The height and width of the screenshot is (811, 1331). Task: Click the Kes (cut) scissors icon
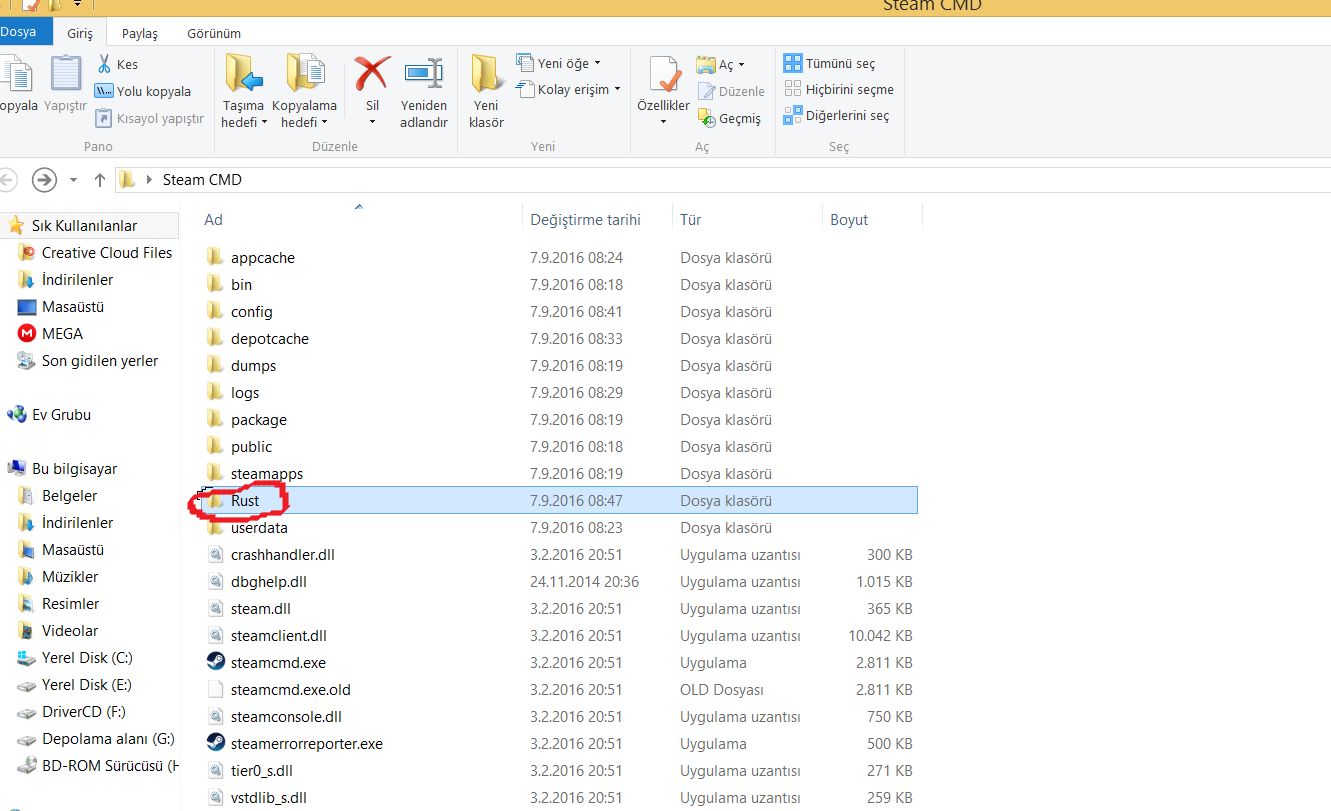point(104,64)
